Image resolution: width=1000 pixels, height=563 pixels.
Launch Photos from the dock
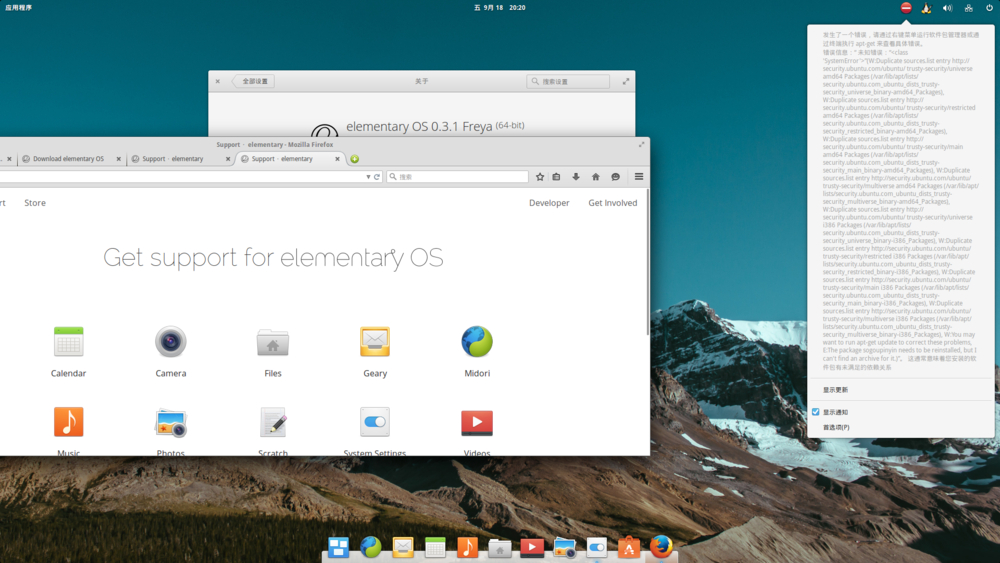tap(564, 547)
